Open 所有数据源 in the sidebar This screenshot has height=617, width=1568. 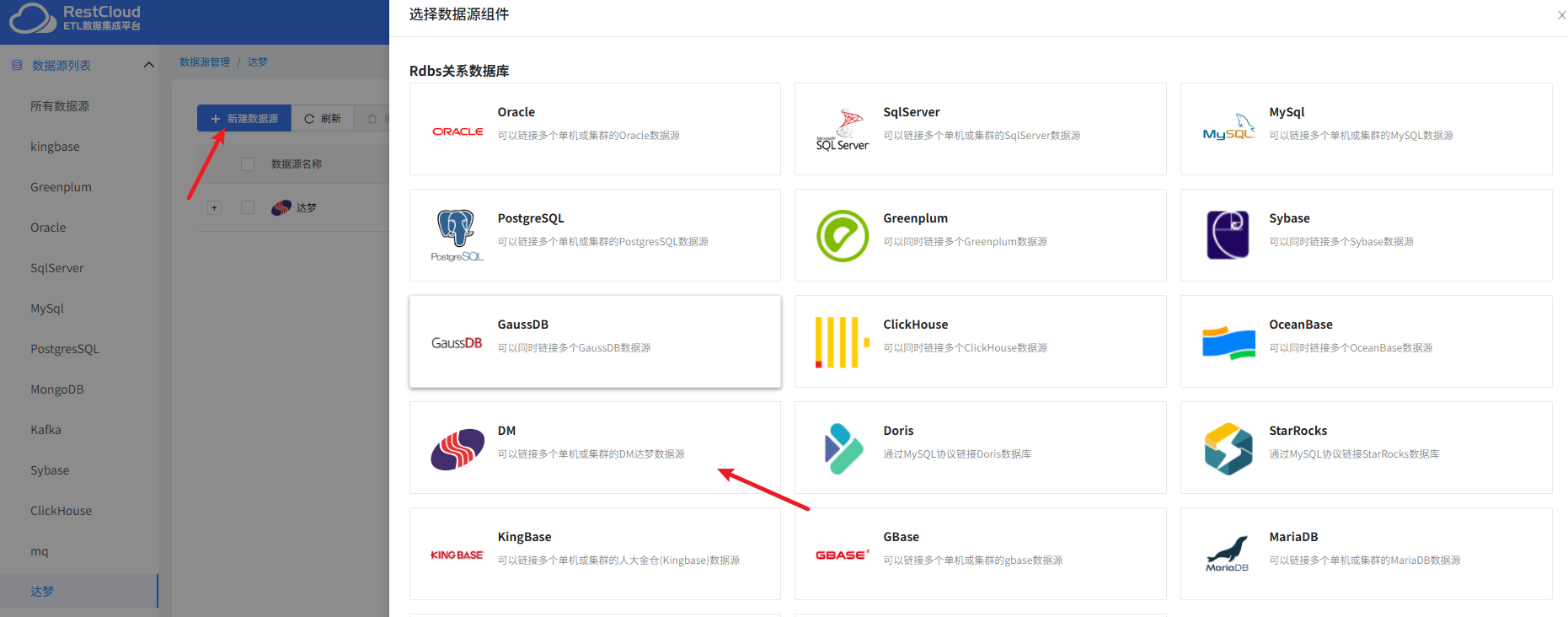pos(60,106)
